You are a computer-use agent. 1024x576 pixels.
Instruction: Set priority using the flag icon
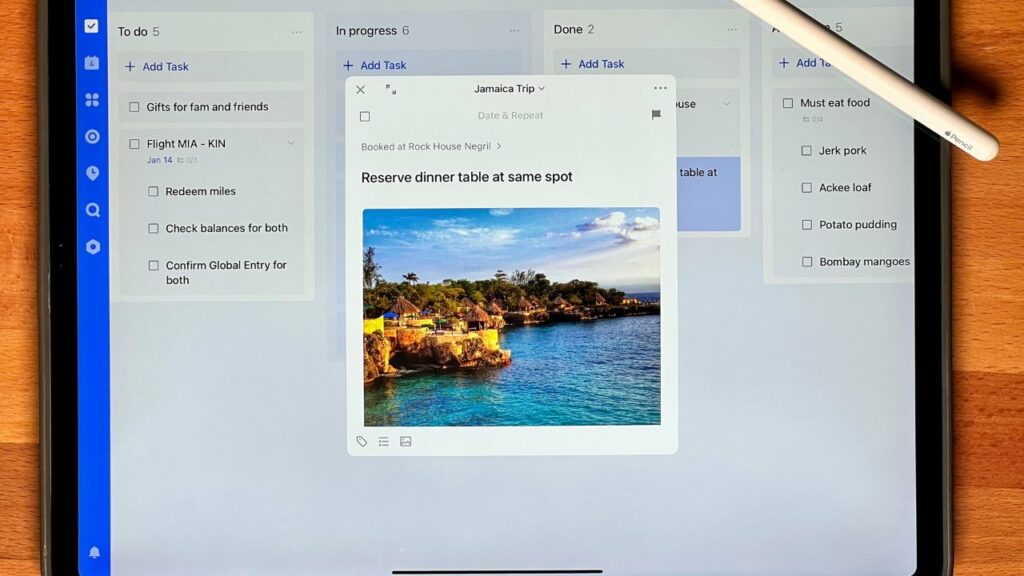tap(656, 115)
